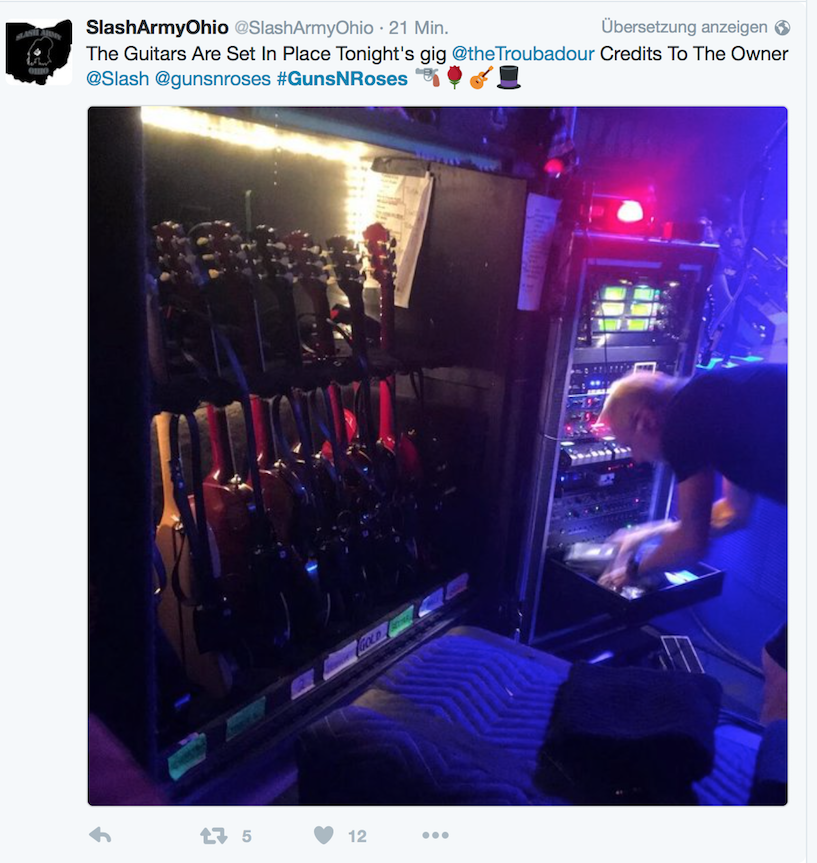Open the #GunsNRoses hashtag
The width and height of the screenshot is (817, 863).
342,79
